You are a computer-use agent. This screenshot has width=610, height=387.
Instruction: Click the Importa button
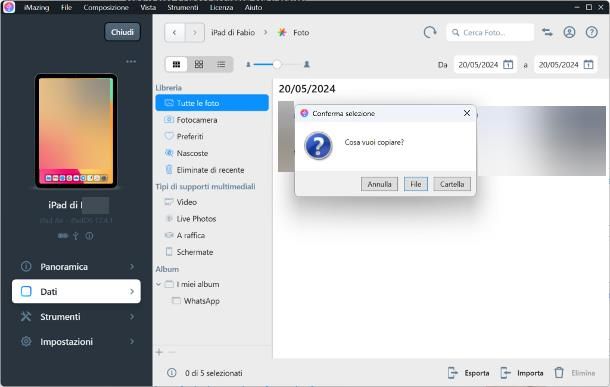522,373
